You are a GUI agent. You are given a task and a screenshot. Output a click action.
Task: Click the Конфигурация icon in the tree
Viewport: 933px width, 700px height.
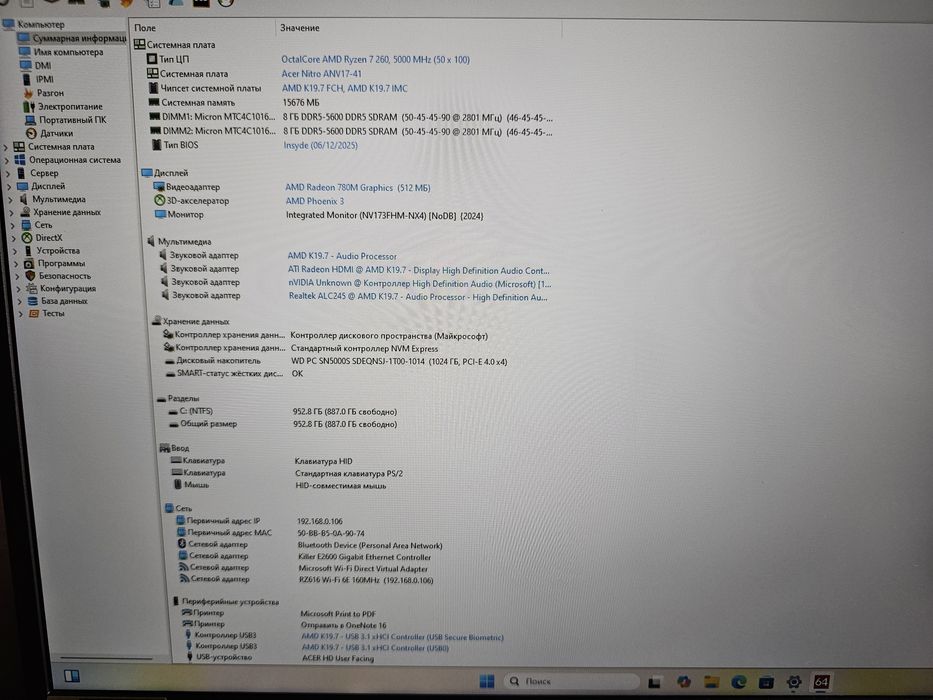coord(32,288)
